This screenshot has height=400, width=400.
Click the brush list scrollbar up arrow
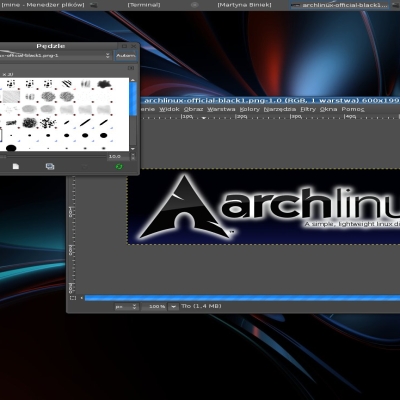pyautogui.click(x=133, y=80)
